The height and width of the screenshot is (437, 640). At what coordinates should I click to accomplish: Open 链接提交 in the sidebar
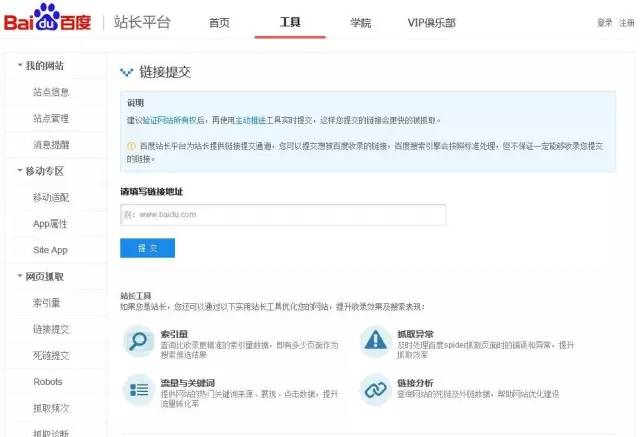51,329
